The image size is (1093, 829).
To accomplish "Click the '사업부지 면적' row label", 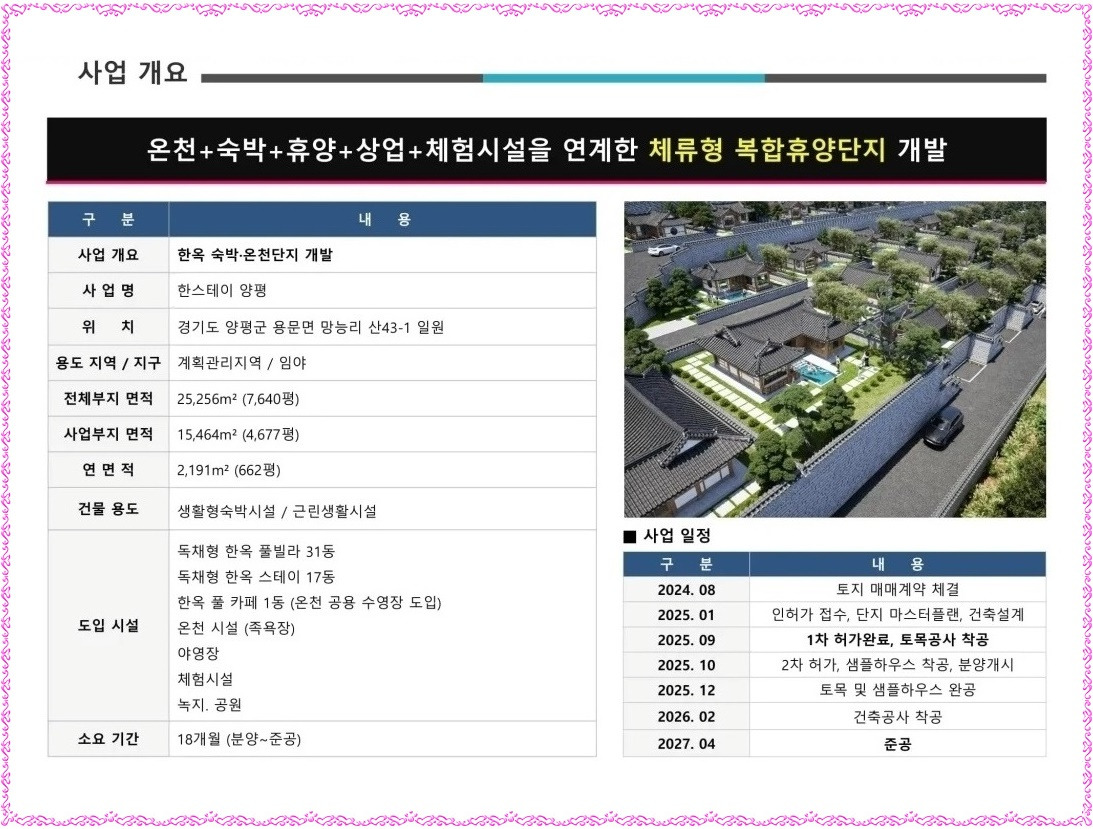I will 108,434.
